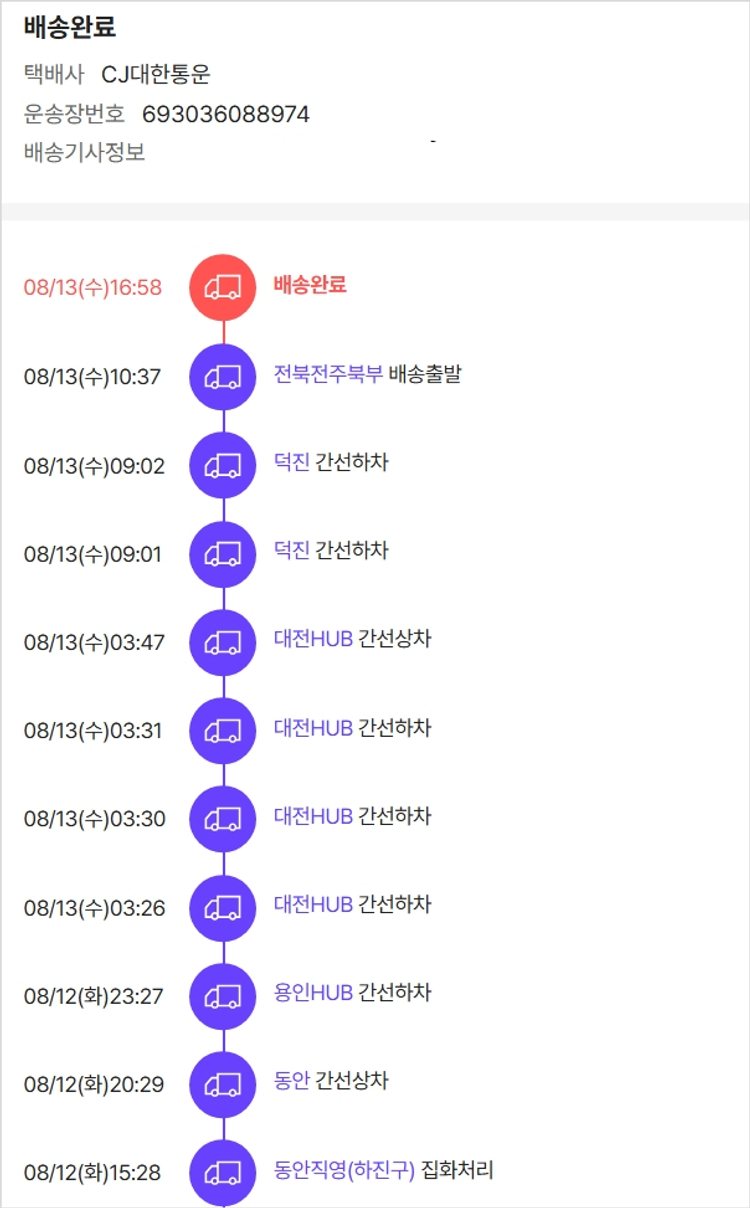Click truck icon for 03:30 대전HUB entry
This screenshot has width=750, height=1208.
click(x=222, y=819)
